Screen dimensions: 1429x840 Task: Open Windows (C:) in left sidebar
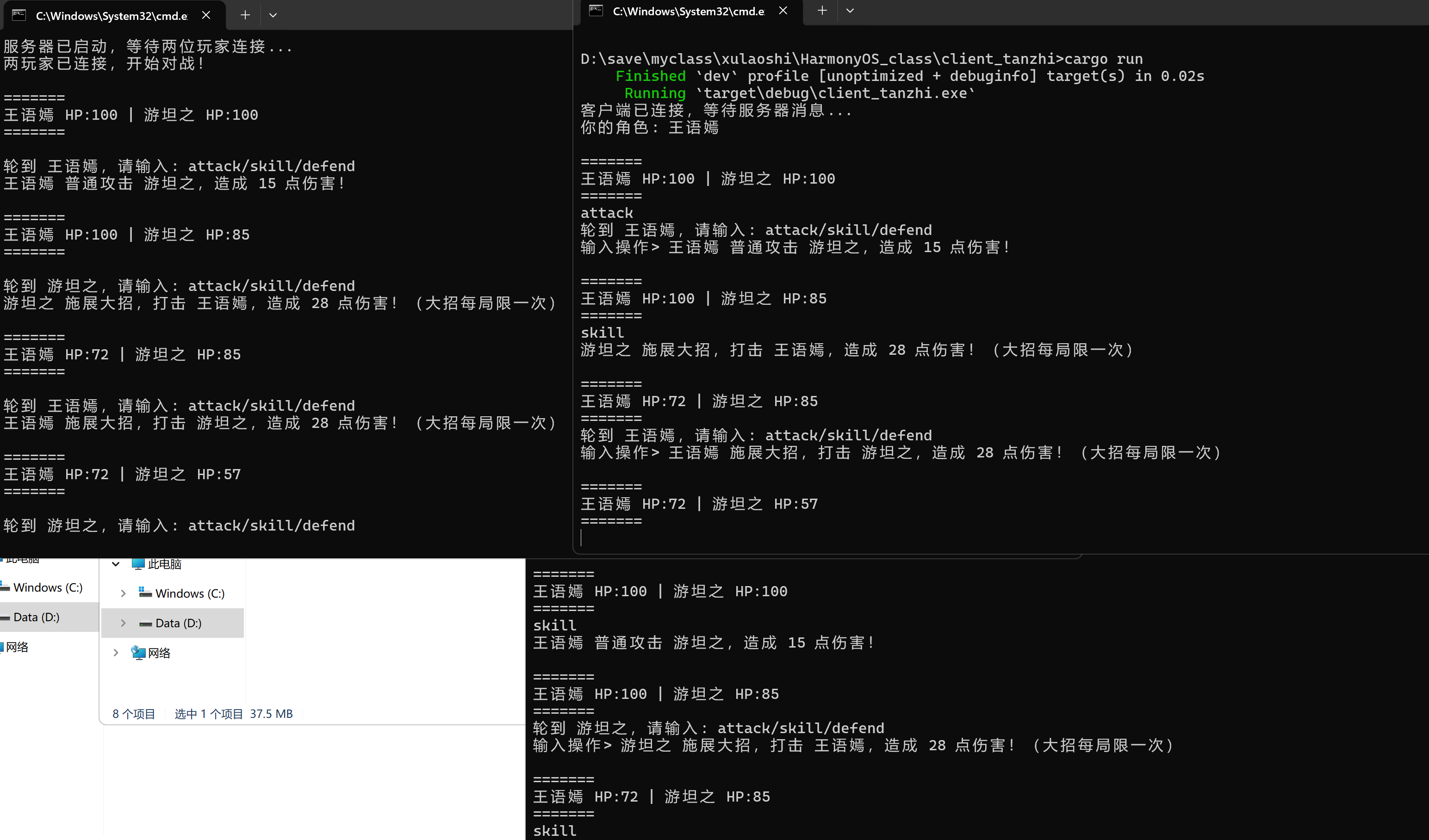48,587
